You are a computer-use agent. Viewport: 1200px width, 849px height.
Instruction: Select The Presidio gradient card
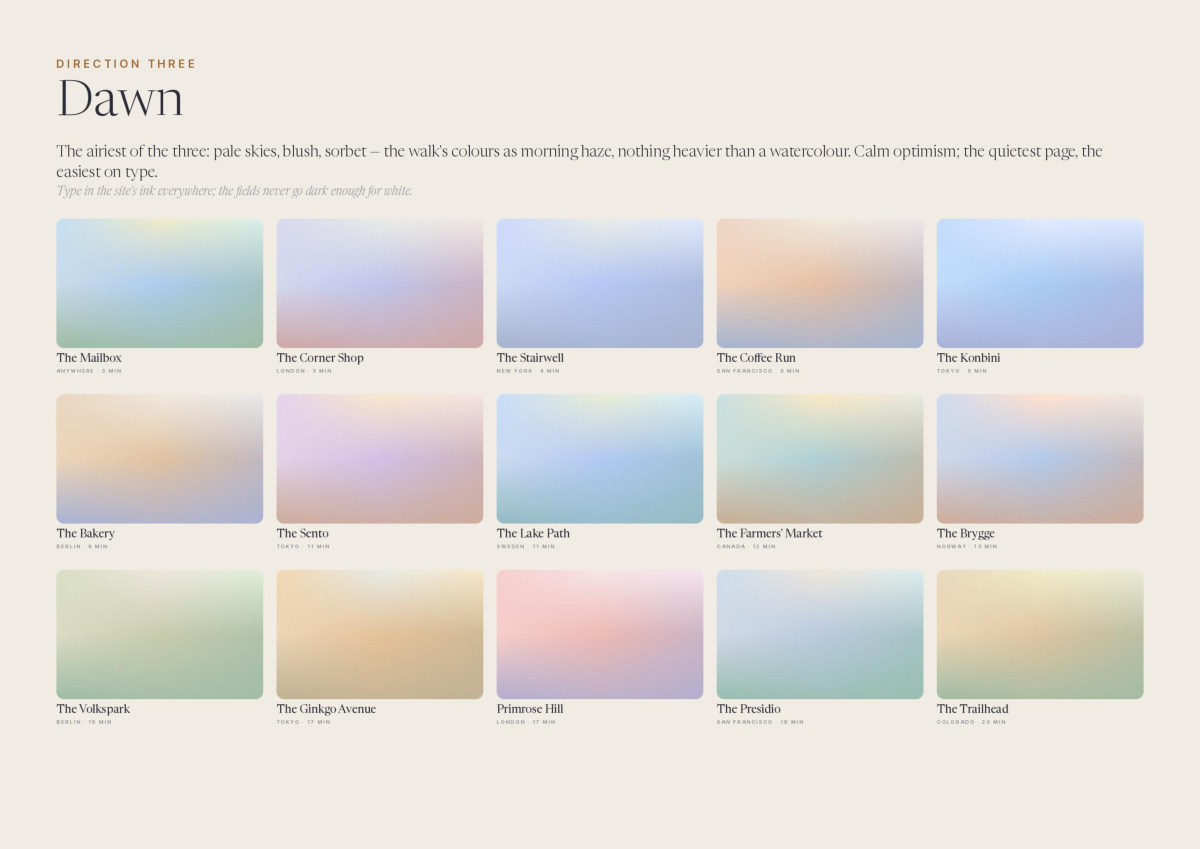pyautogui.click(x=820, y=634)
